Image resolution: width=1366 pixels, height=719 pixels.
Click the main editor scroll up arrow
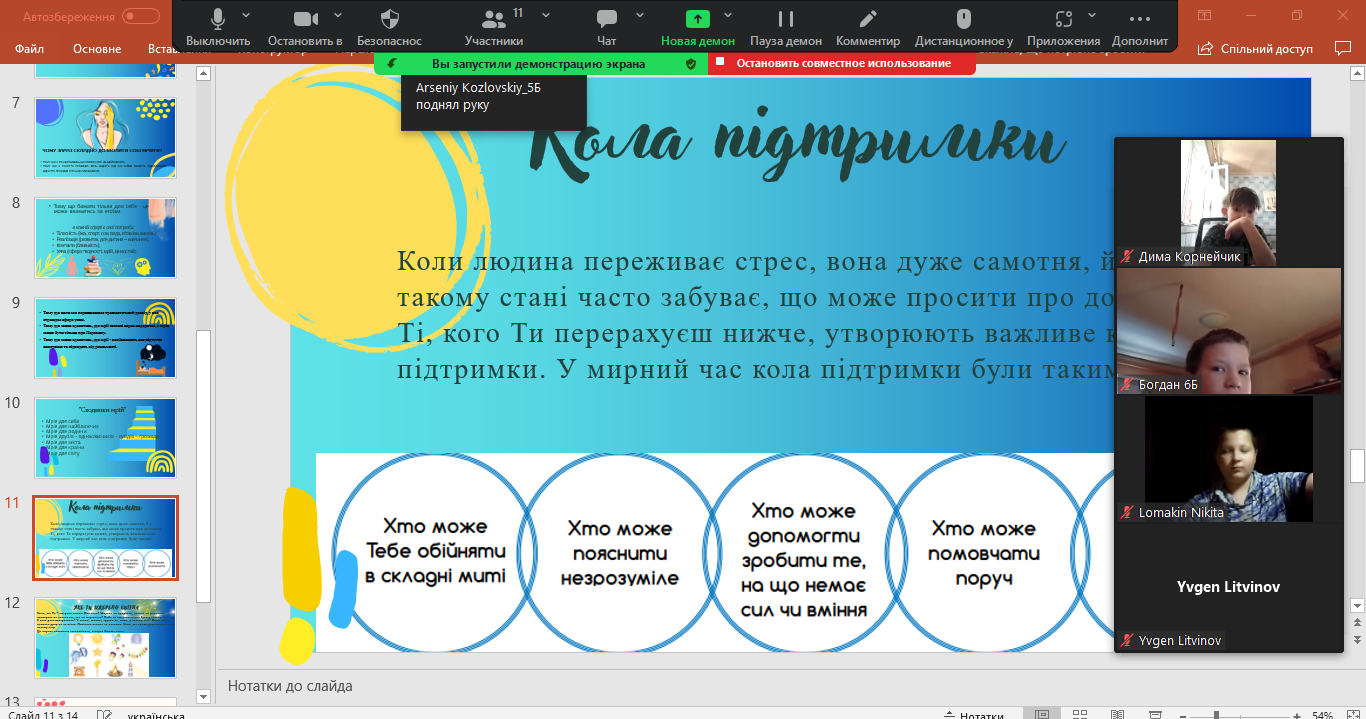[x=1357, y=75]
